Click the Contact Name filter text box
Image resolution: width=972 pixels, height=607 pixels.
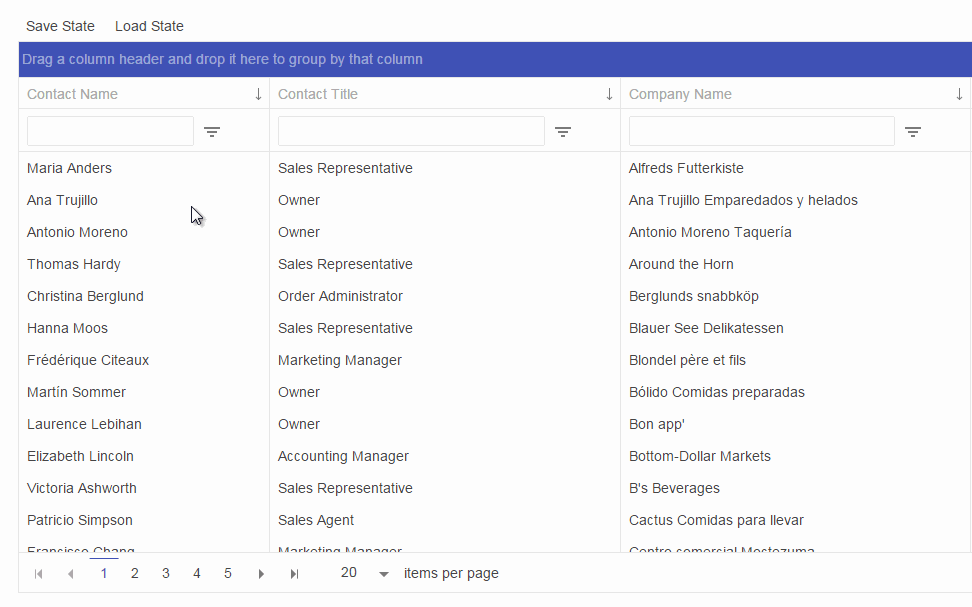110,131
